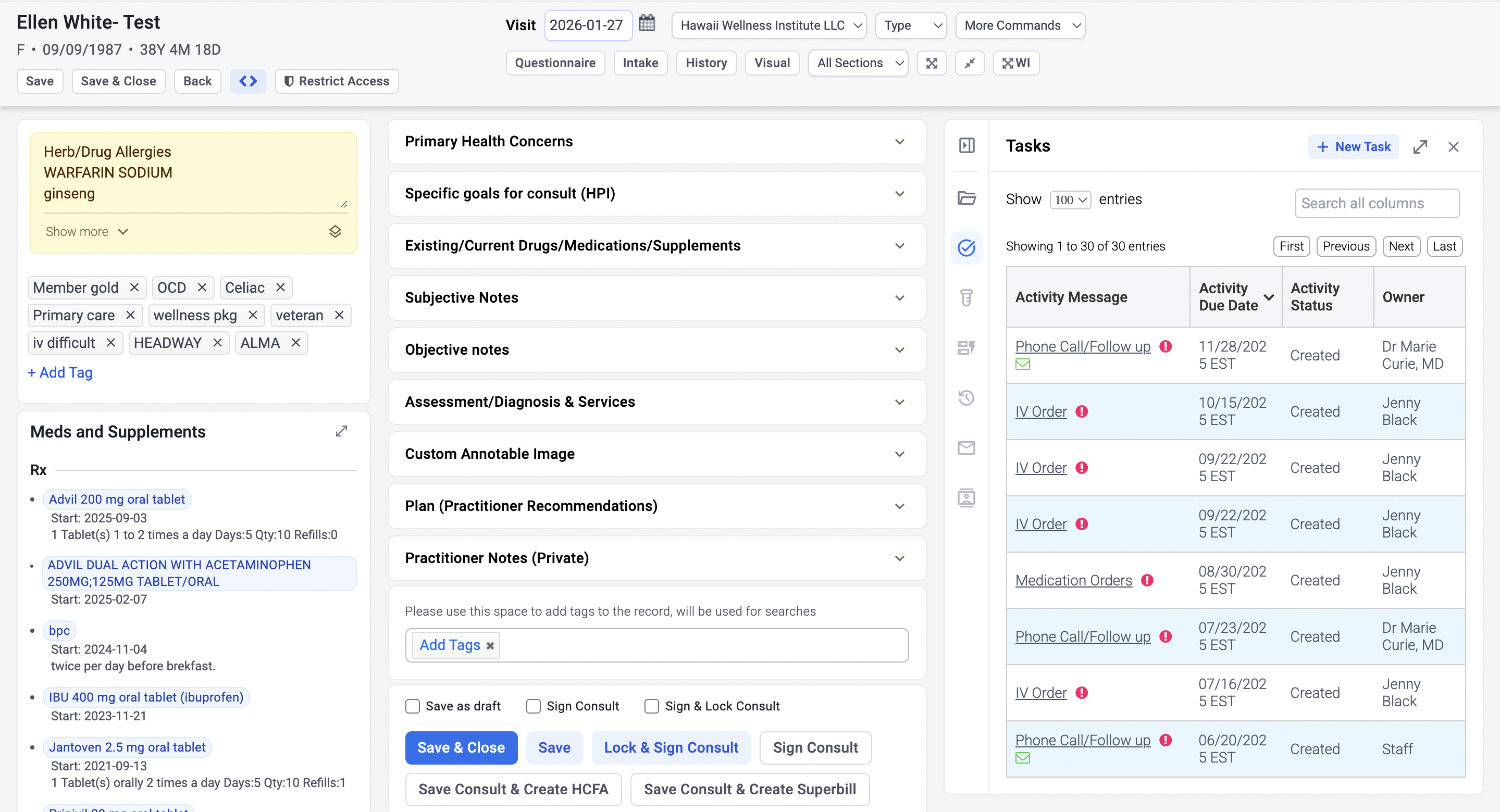The image size is (1500, 812).
Task: Open the Medication Orders task link
Action: coord(1073,580)
